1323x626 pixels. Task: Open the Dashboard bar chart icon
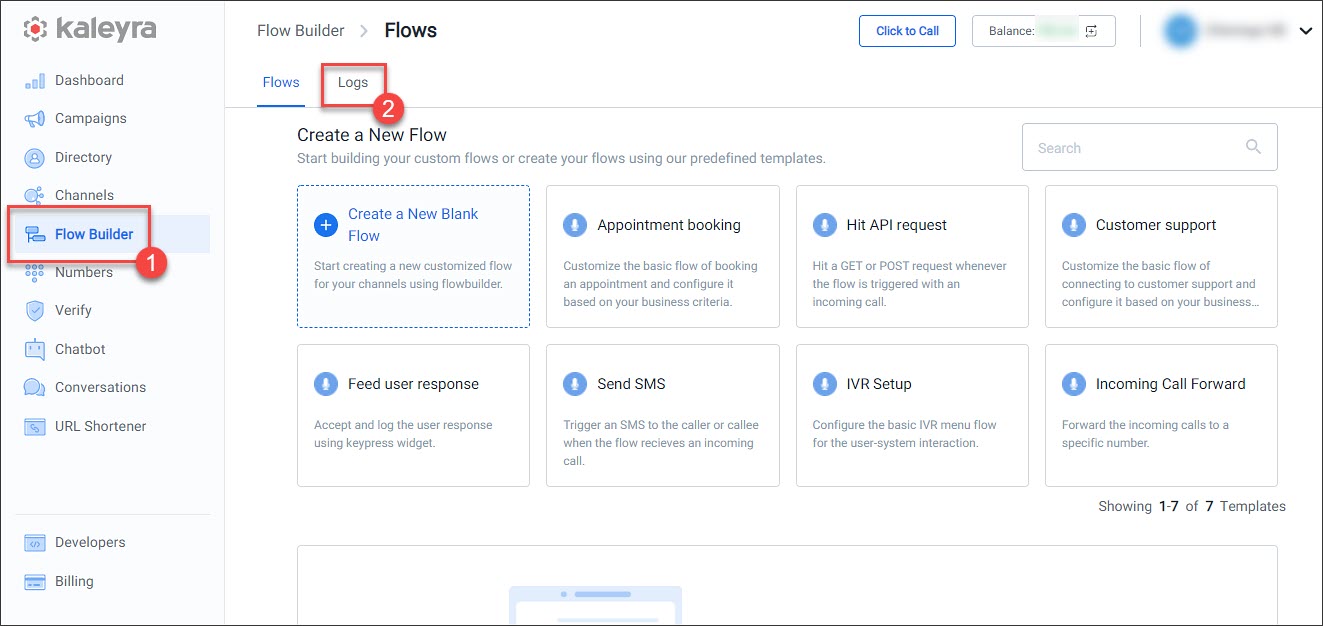coord(35,81)
